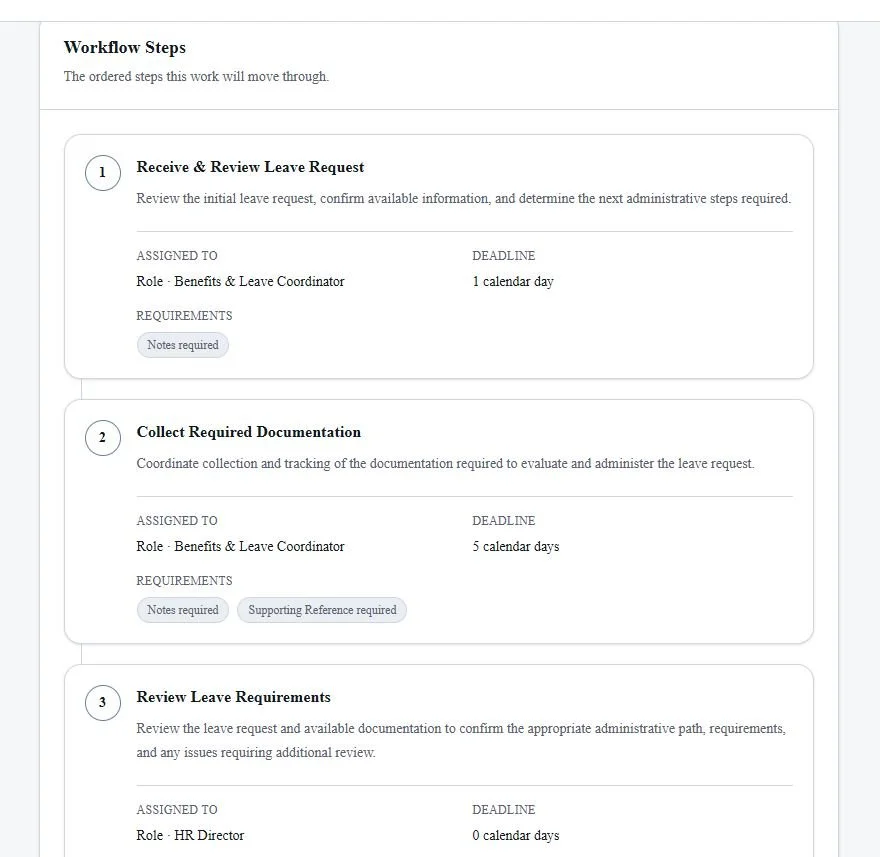The width and height of the screenshot is (880, 857).
Task: Click ASSIGNED TO label in step 2
Action: click(177, 521)
